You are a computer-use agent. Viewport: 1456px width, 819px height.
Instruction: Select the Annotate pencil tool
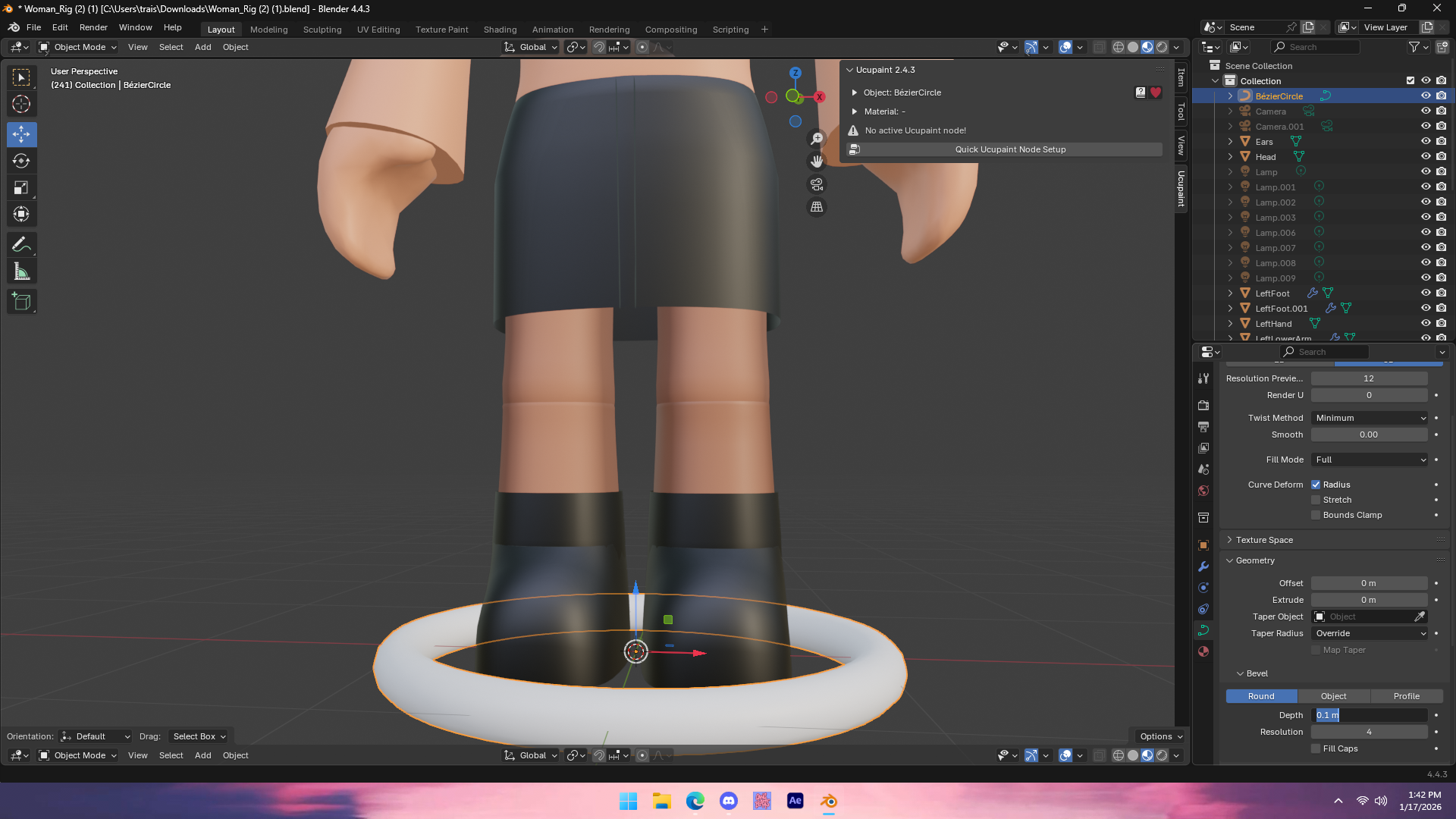click(x=21, y=244)
